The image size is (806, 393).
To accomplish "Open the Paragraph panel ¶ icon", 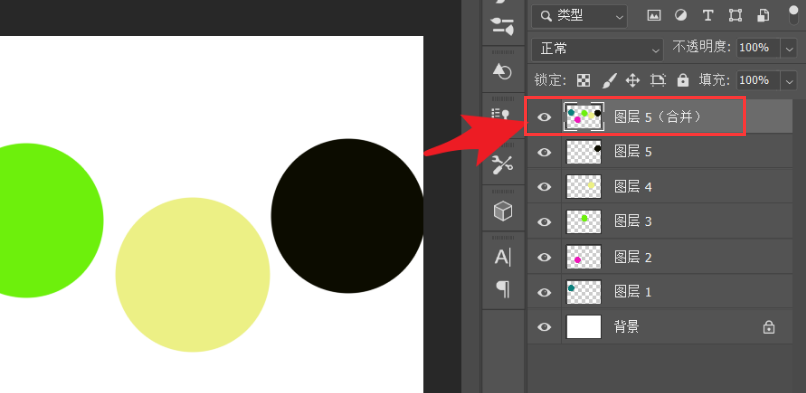I will (x=503, y=289).
